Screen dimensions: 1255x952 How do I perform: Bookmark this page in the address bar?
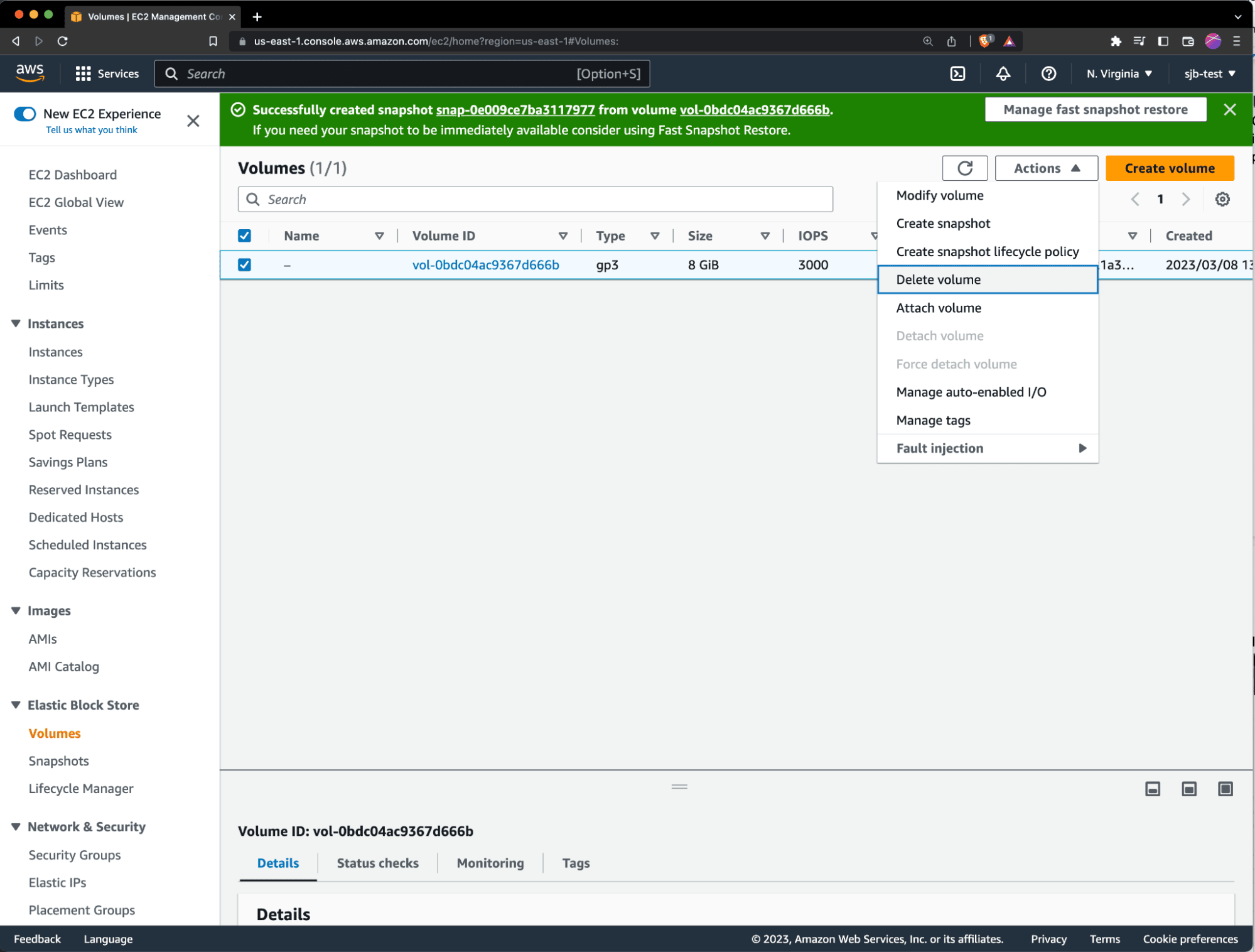pyautogui.click(x=213, y=41)
